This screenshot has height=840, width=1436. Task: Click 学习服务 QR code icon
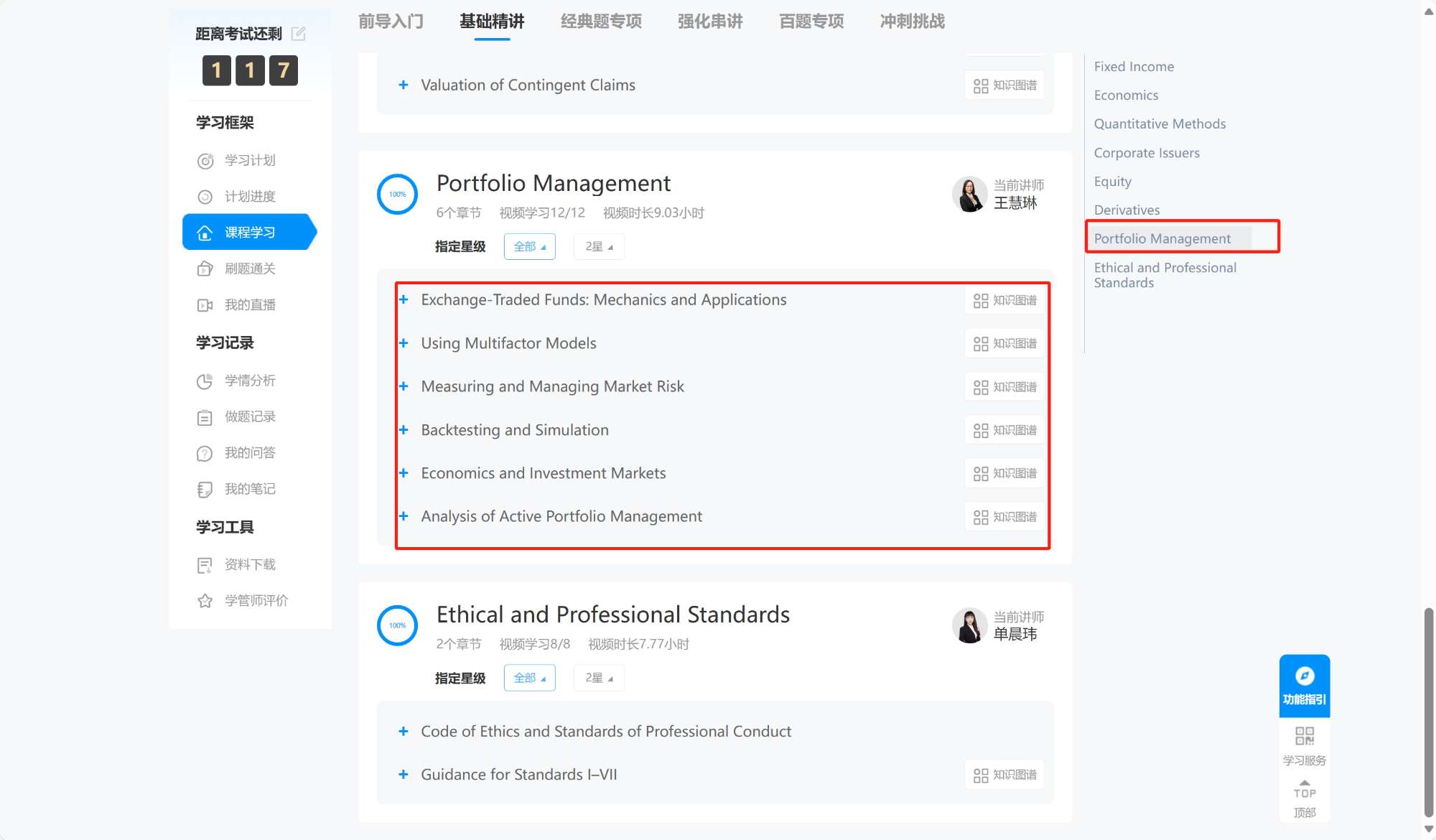1304,736
